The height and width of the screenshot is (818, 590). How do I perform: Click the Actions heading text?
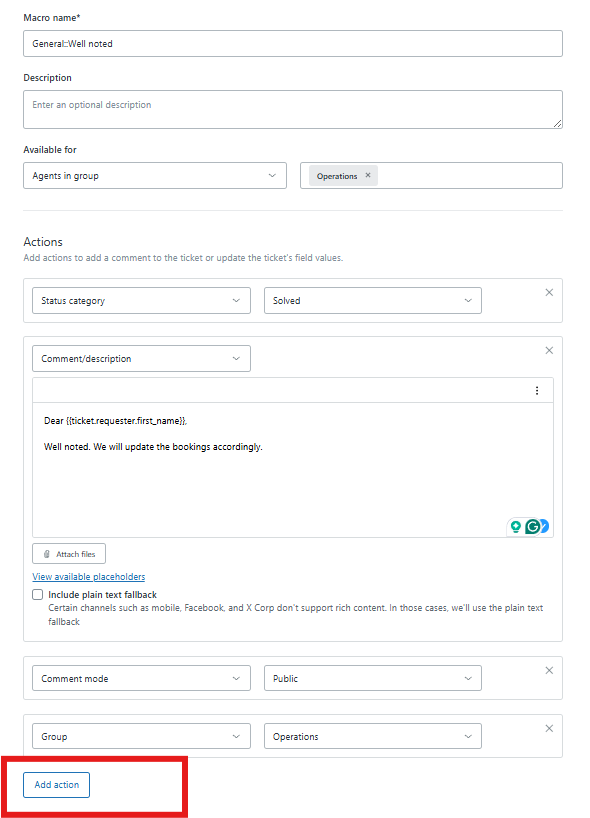(x=43, y=242)
